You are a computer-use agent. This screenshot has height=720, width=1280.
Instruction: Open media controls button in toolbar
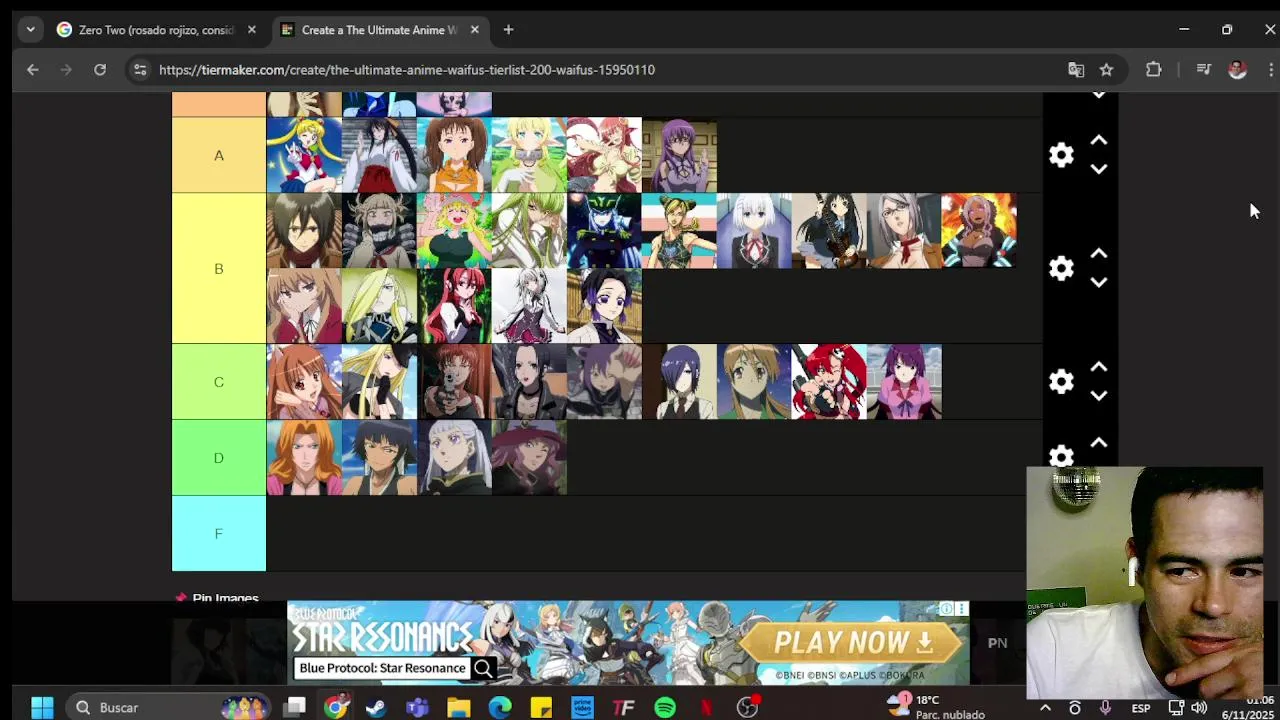coord(1204,69)
